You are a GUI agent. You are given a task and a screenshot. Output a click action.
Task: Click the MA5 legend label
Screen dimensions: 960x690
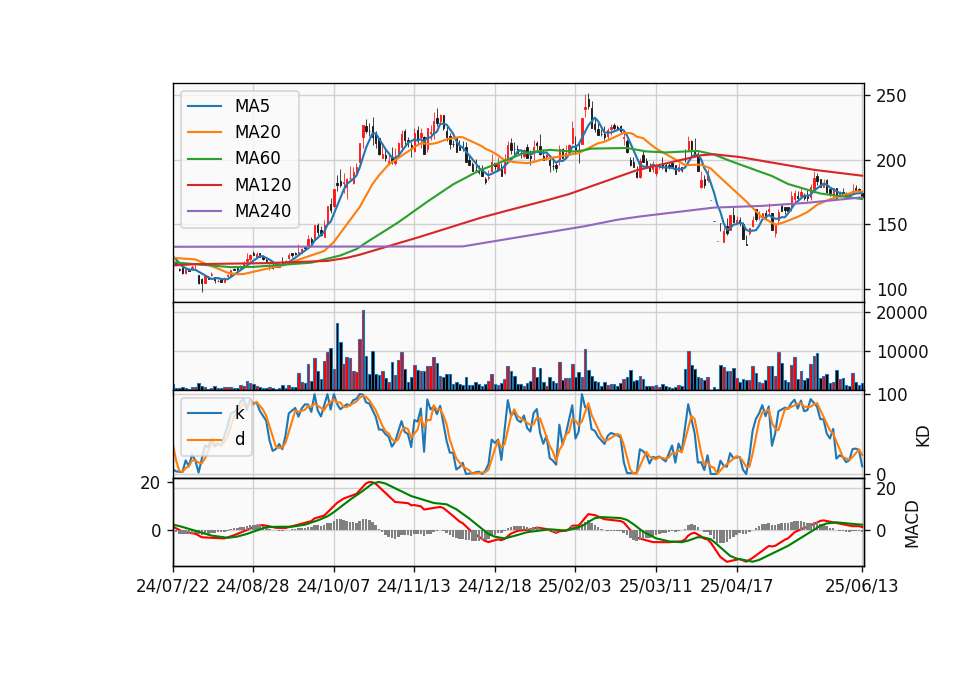pos(252,106)
